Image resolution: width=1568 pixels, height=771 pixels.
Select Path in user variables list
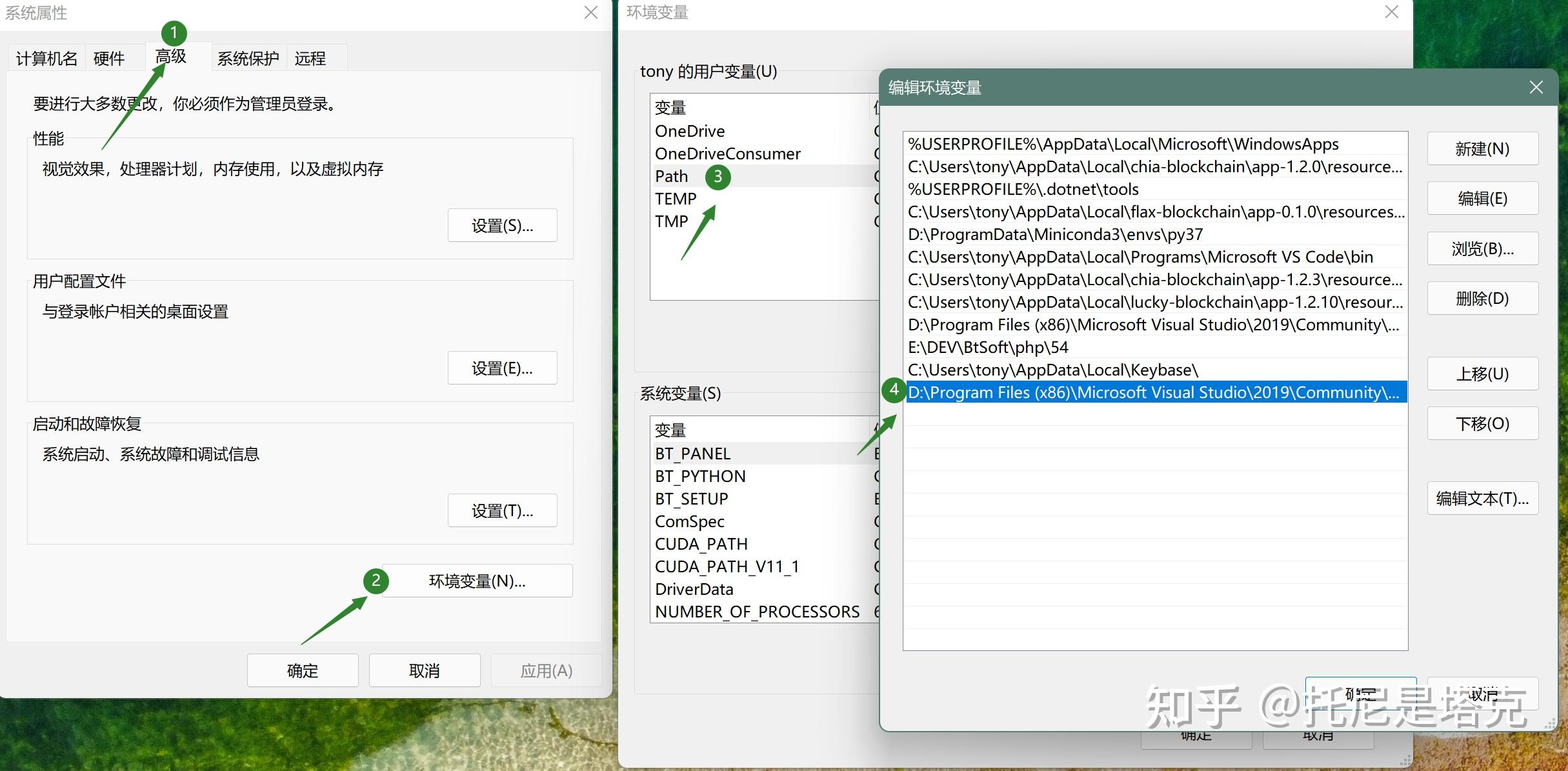(672, 176)
